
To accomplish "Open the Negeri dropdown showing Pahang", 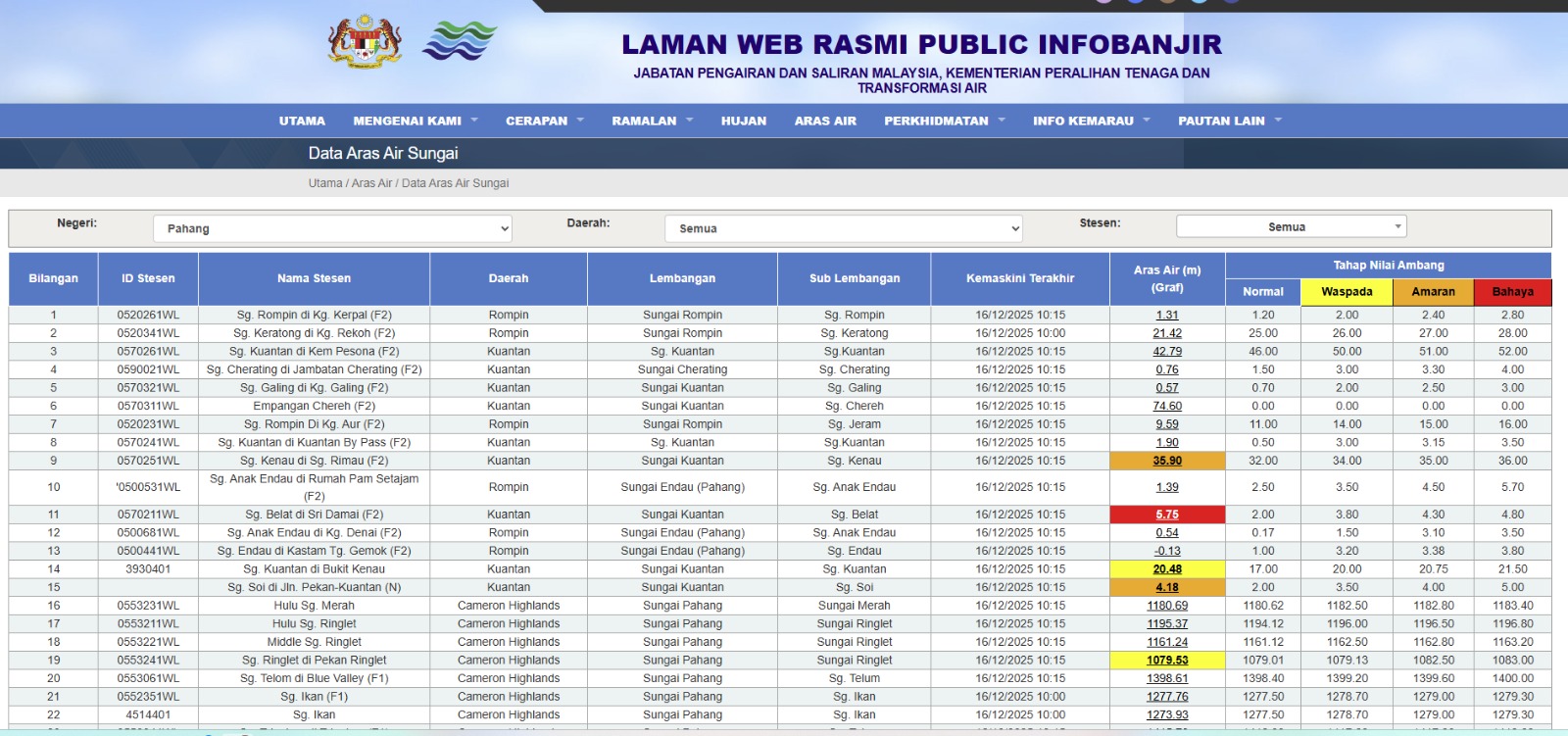I will point(332,228).
